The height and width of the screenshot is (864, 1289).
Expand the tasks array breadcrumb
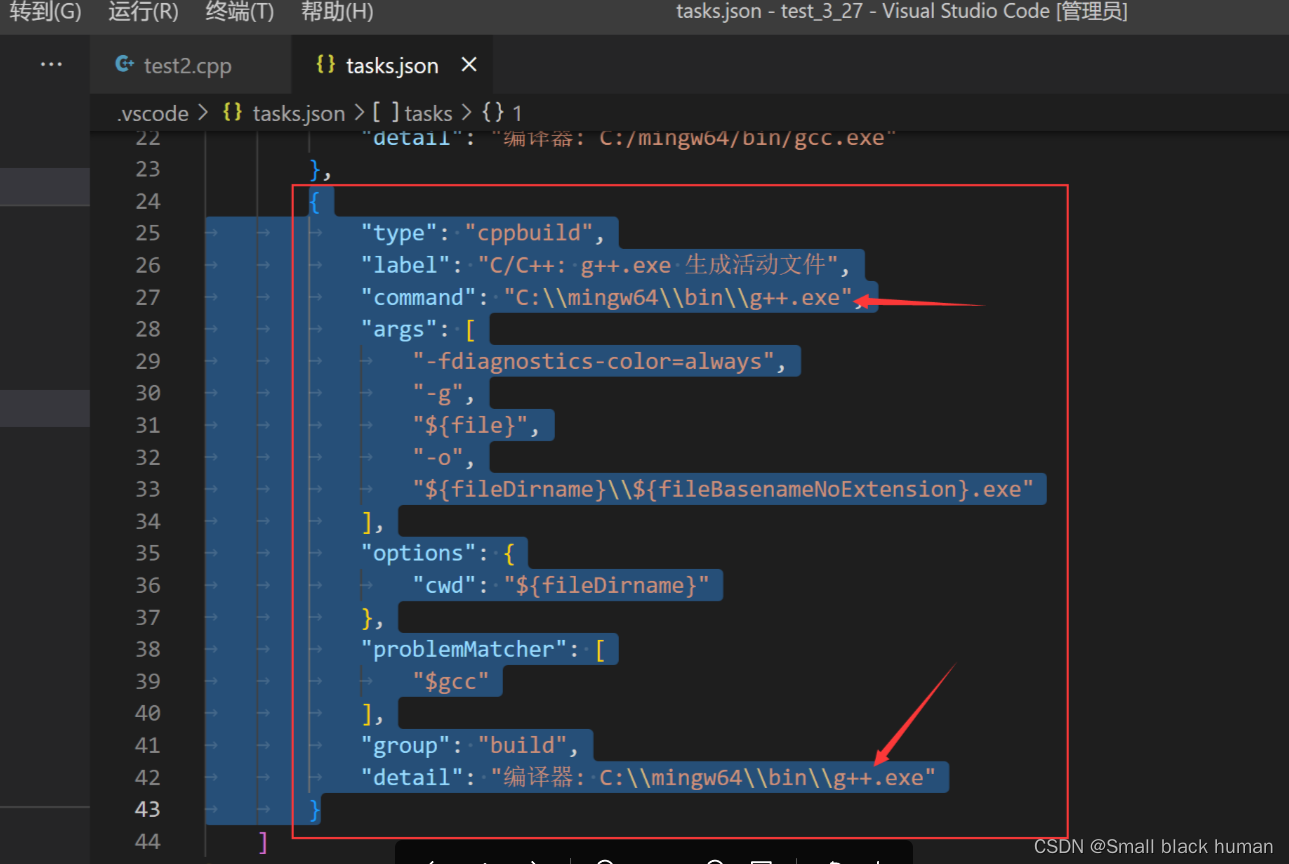pos(413,113)
